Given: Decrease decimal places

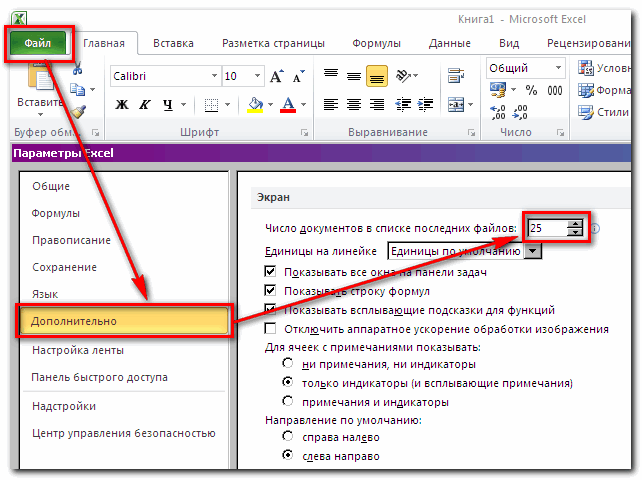Looking at the screenshot, I should [x=520, y=112].
